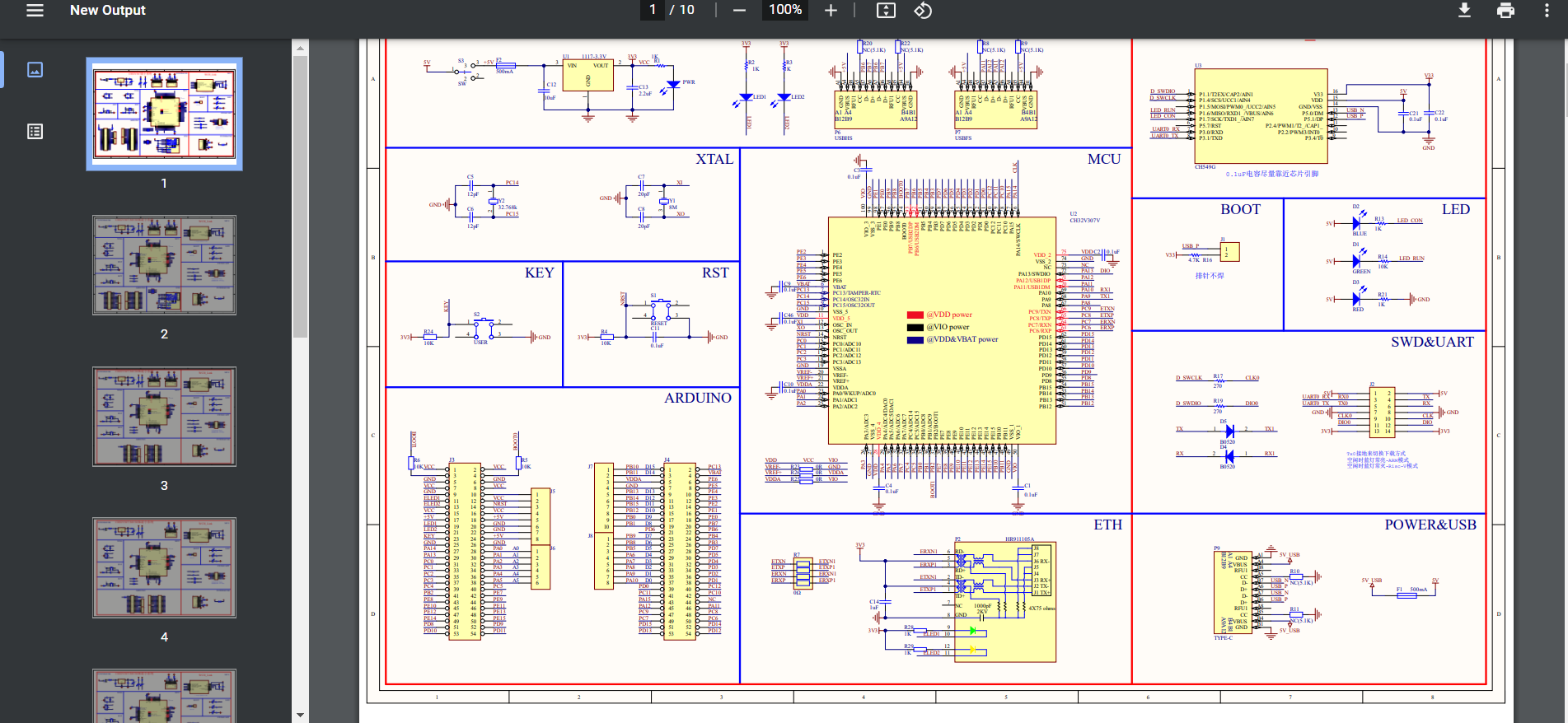
Task: Select page 1 thumbnail
Action: pos(164,114)
